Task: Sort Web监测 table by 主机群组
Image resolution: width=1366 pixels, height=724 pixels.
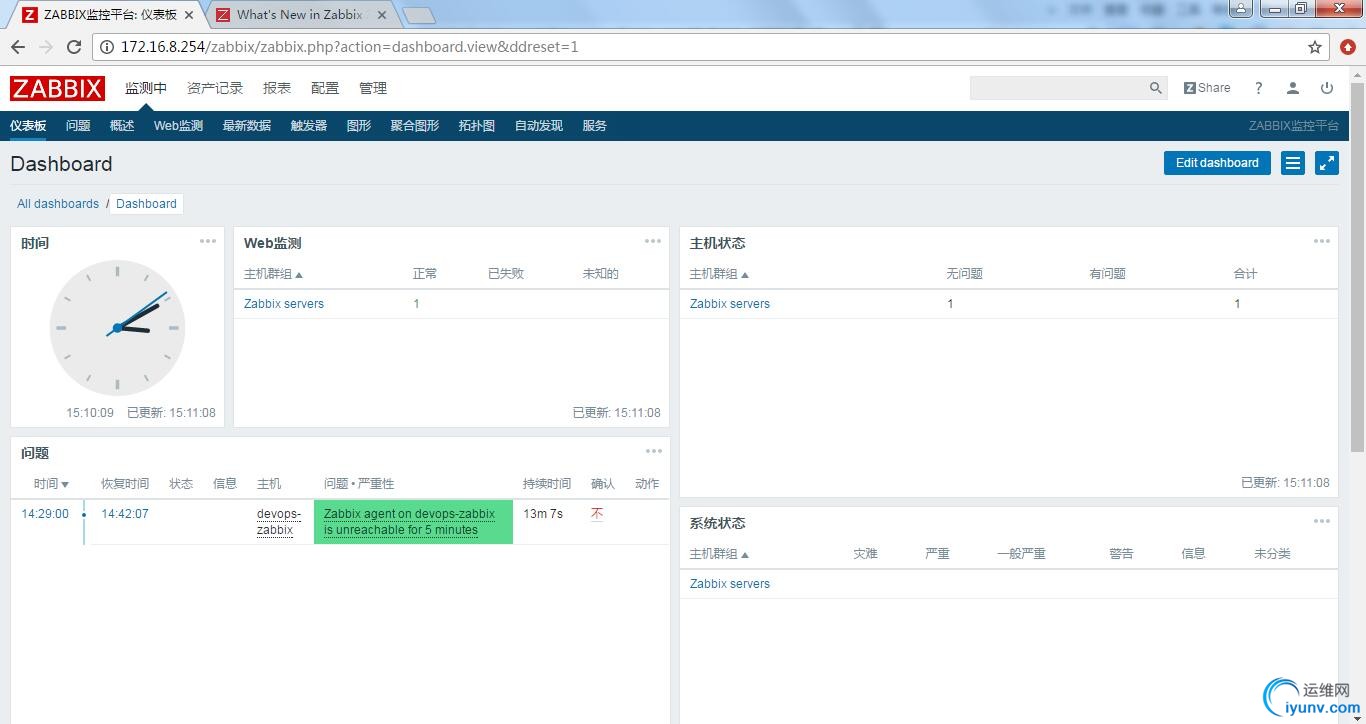Action: click(273, 274)
